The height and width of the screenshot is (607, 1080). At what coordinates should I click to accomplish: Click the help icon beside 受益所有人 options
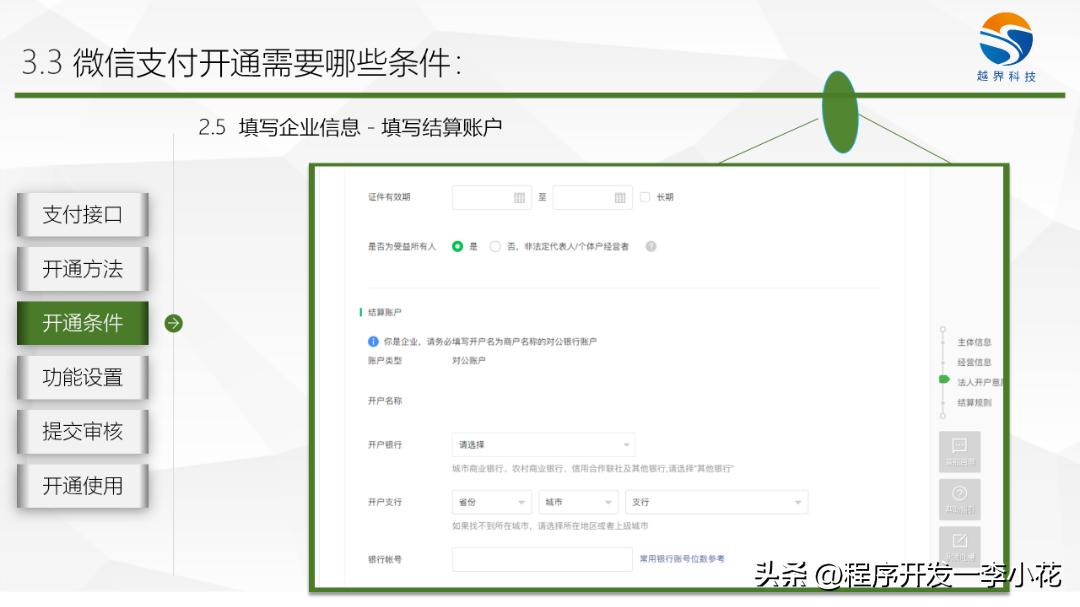[x=651, y=244]
